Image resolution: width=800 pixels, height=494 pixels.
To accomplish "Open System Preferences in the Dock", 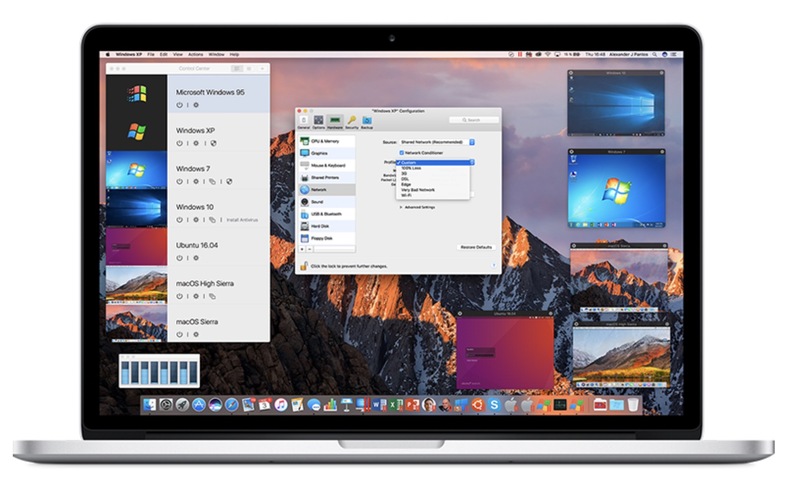I will [x=166, y=405].
